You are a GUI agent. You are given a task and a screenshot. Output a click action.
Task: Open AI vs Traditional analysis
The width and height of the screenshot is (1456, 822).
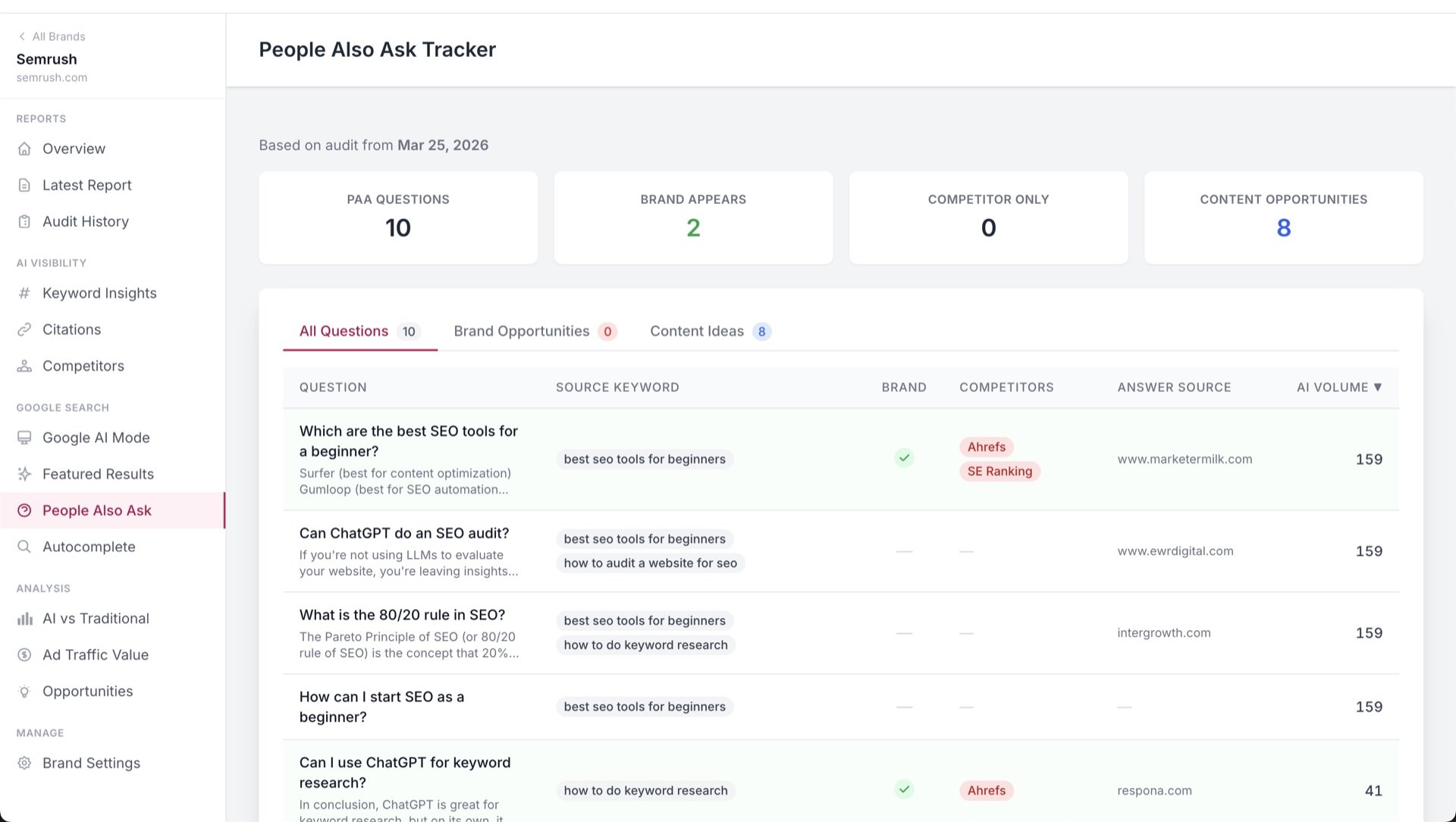point(96,619)
